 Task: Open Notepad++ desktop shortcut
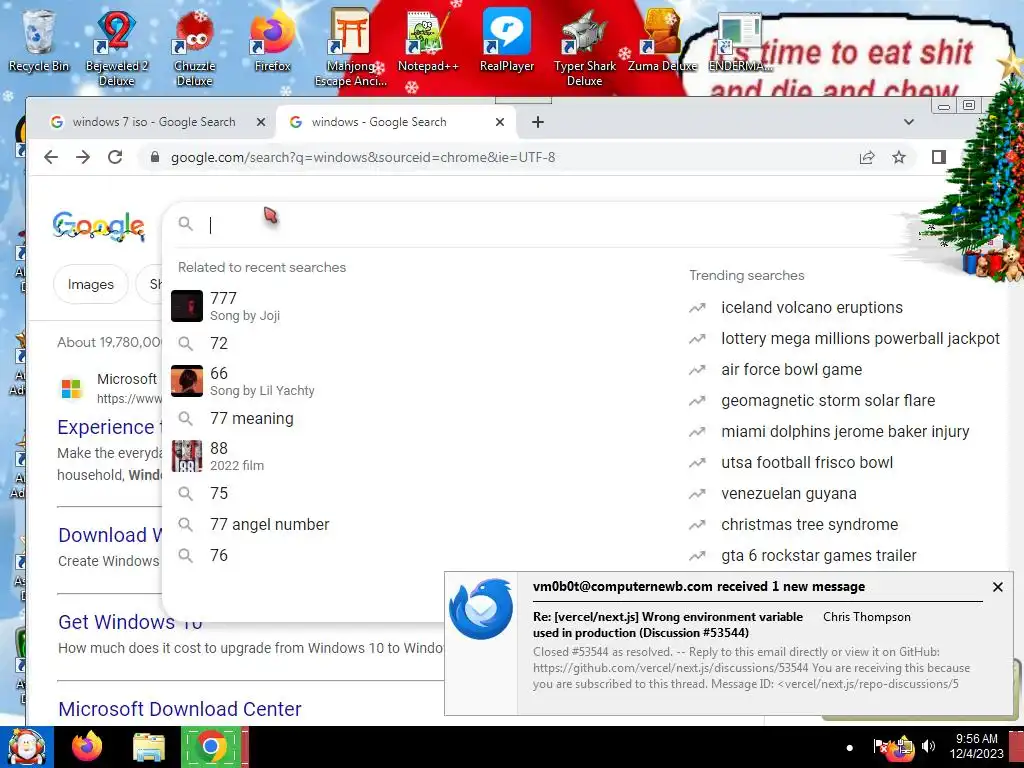coord(428,40)
